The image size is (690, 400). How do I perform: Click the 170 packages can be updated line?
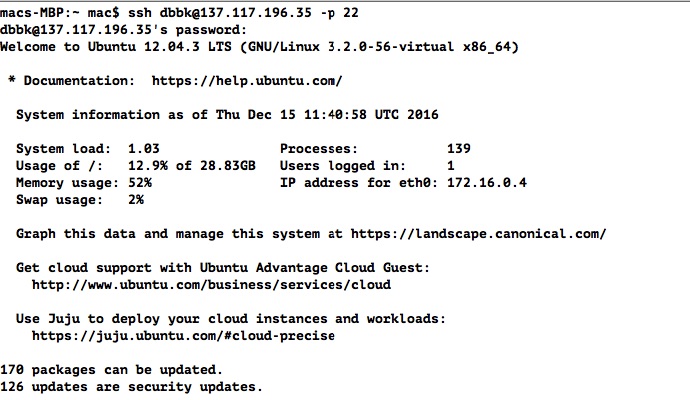tap(111, 369)
